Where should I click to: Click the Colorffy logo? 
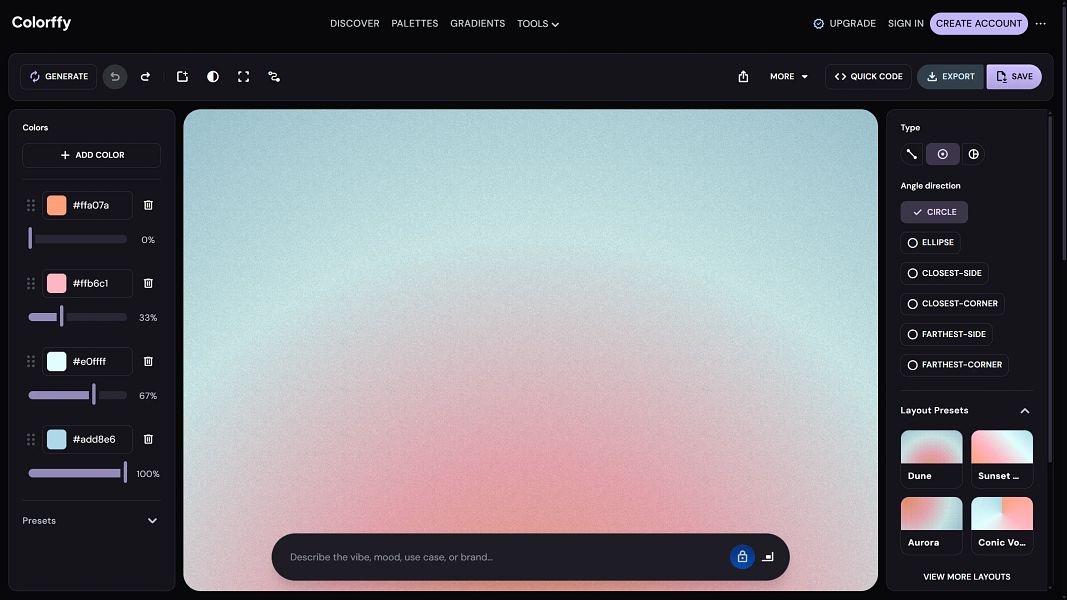click(x=42, y=22)
